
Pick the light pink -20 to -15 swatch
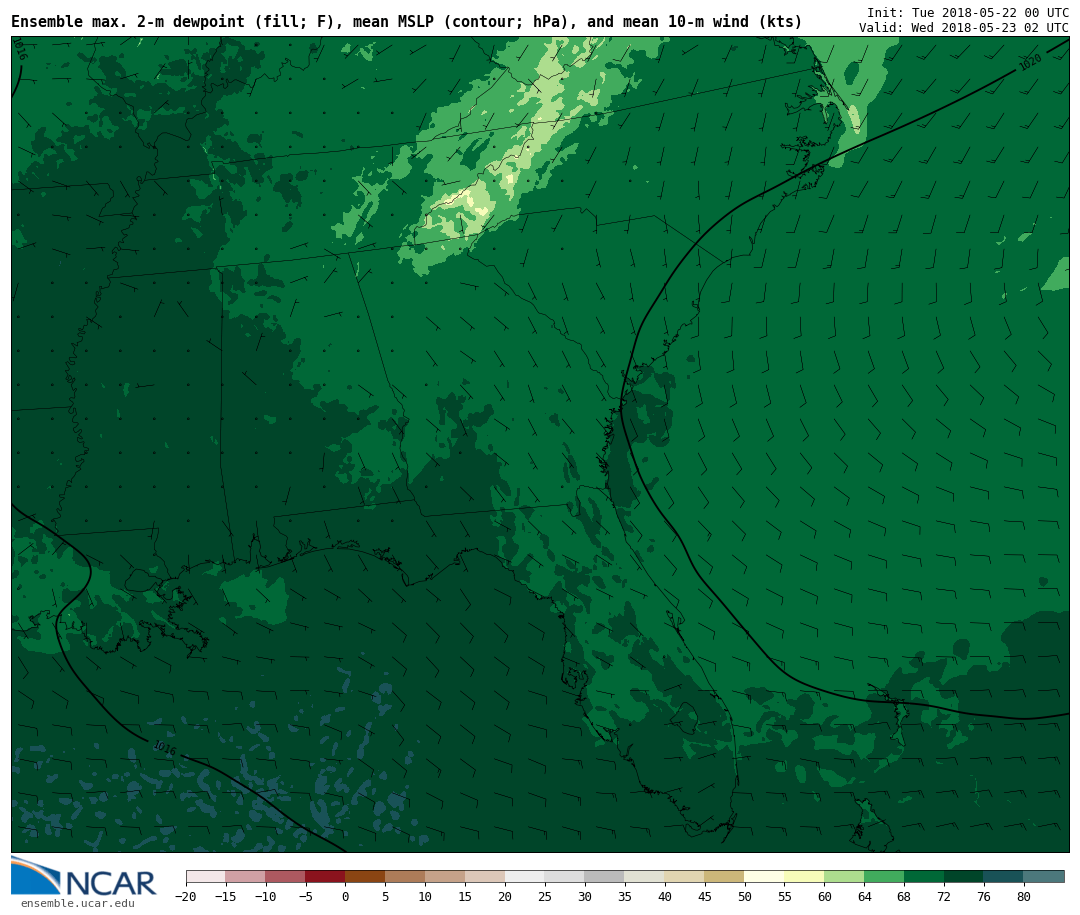206,876
